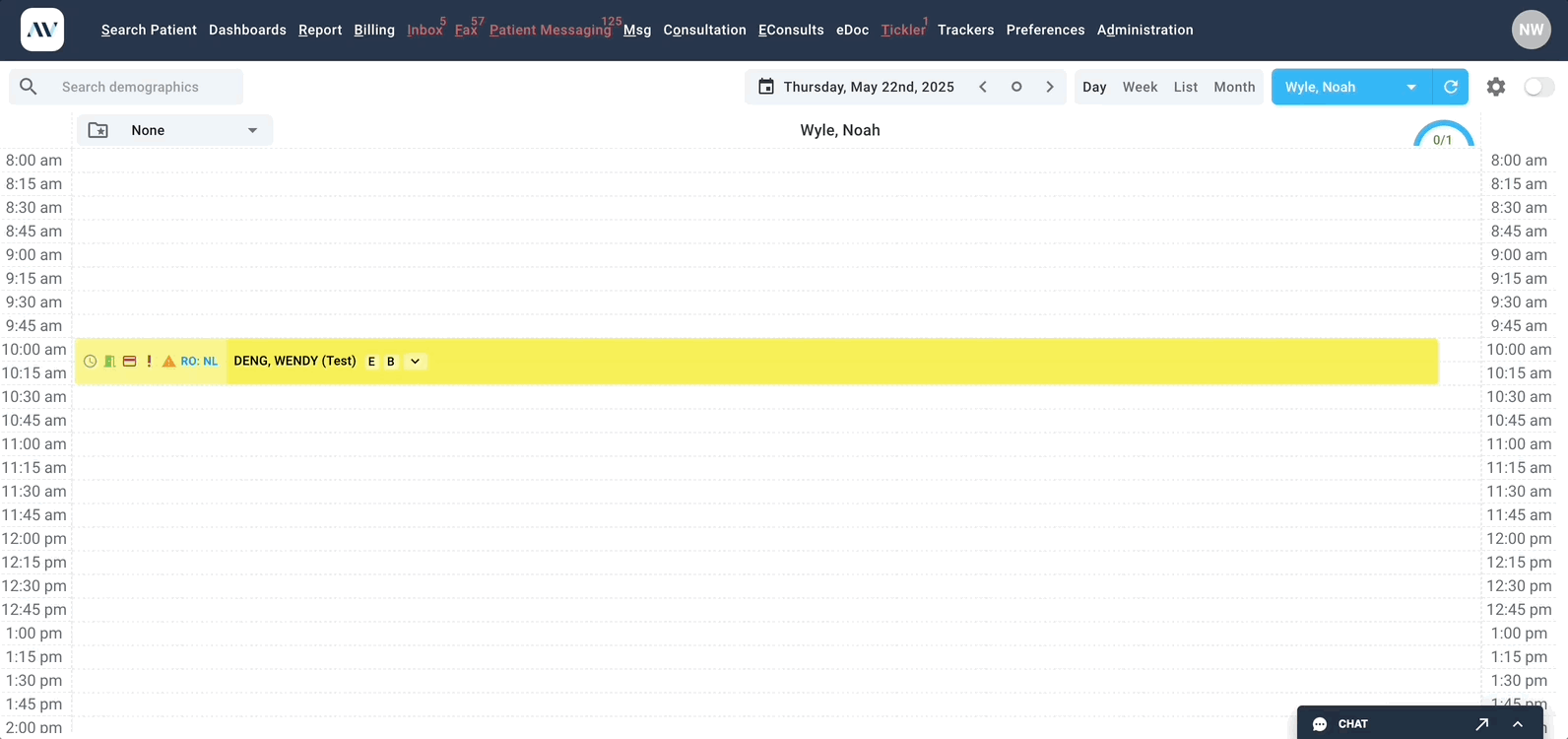The width and height of the screenshot is (1568, 739).
Task: Click the left 1:00 pm time slot label
Action: click(33, 633)
